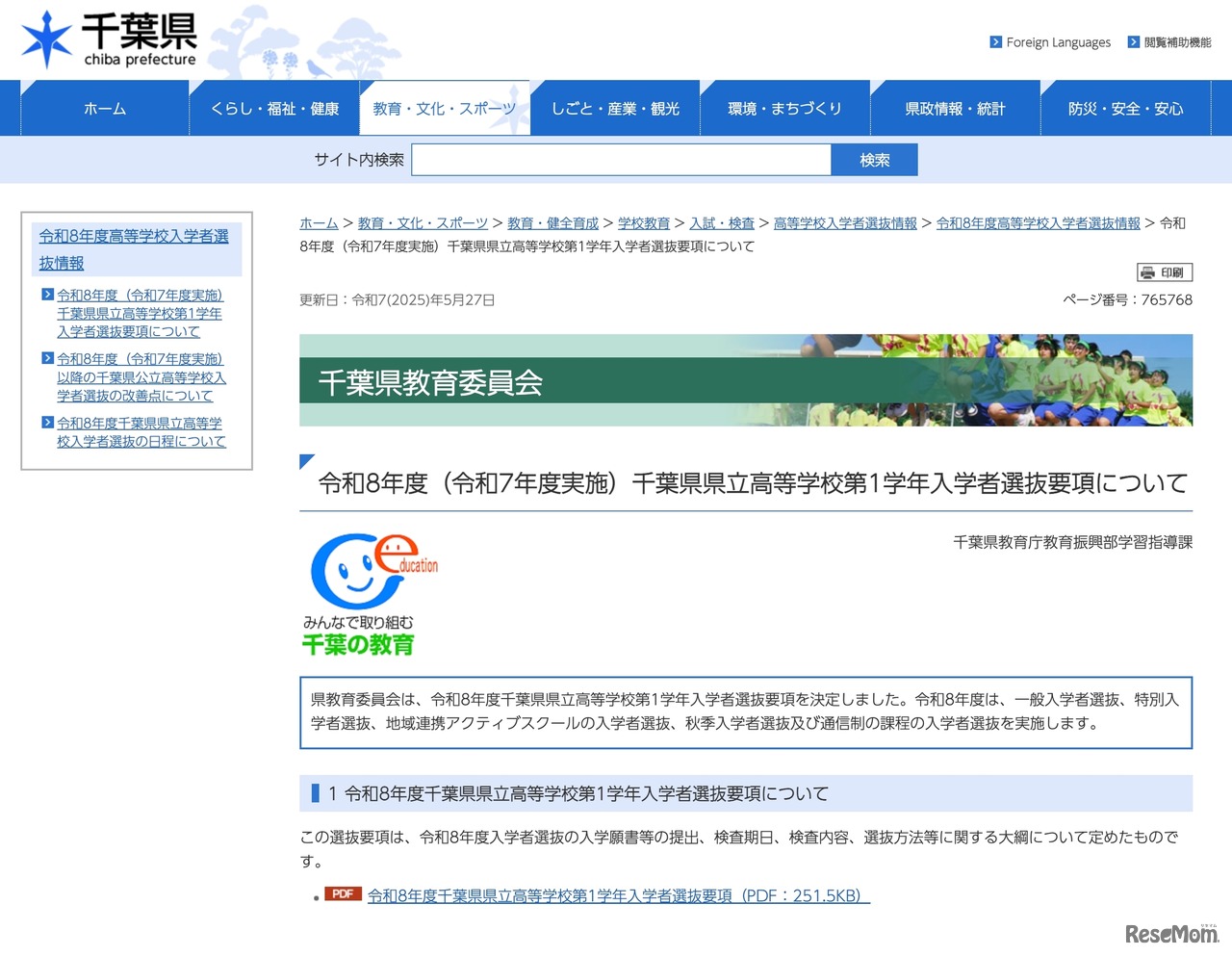The width and height of the screenshot is (1232, 956).
Task: Click the PDF icon beside the 選抜要項 link
Action: [344, 894]
